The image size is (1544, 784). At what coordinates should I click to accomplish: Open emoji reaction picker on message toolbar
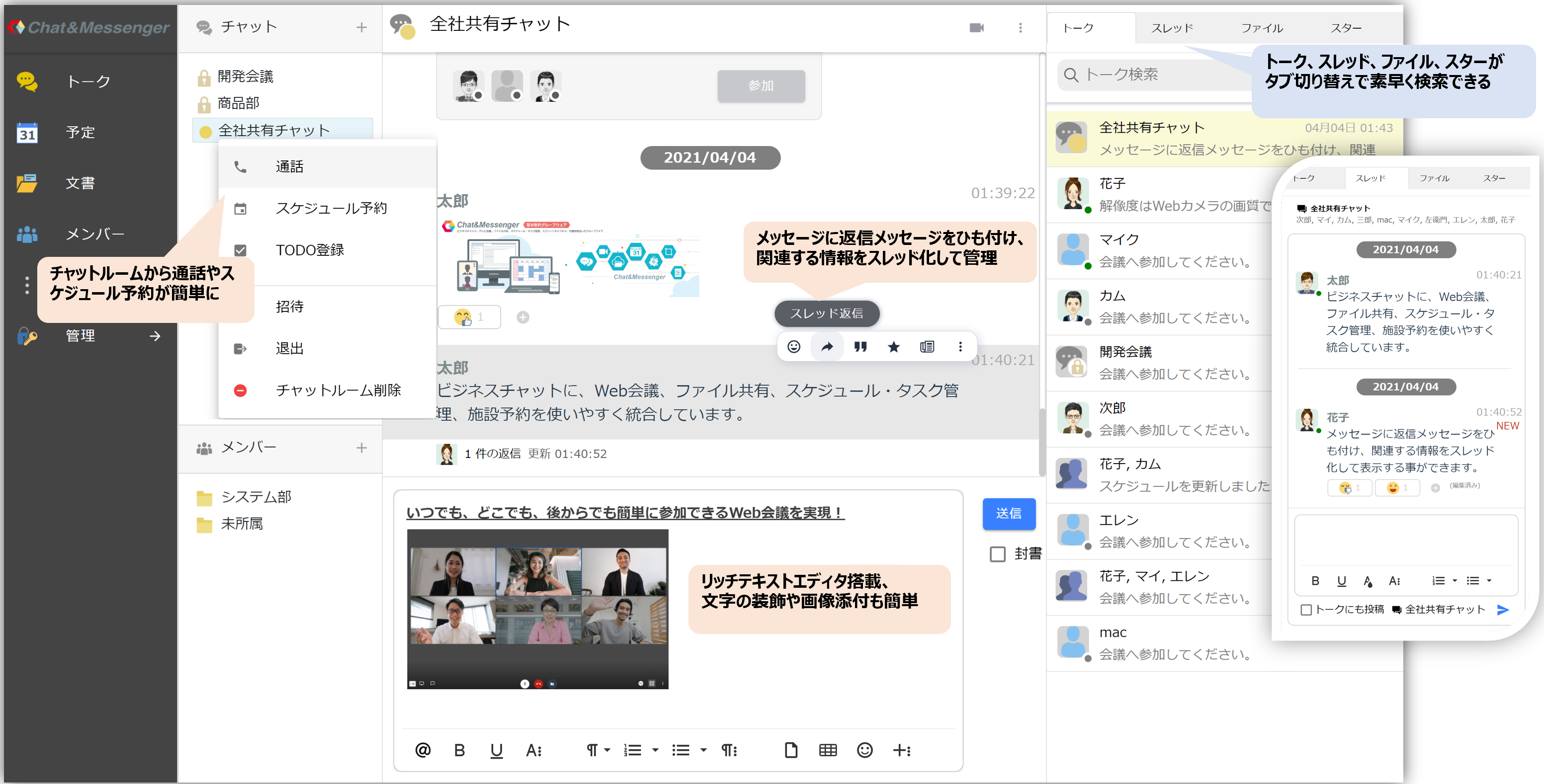793,347
